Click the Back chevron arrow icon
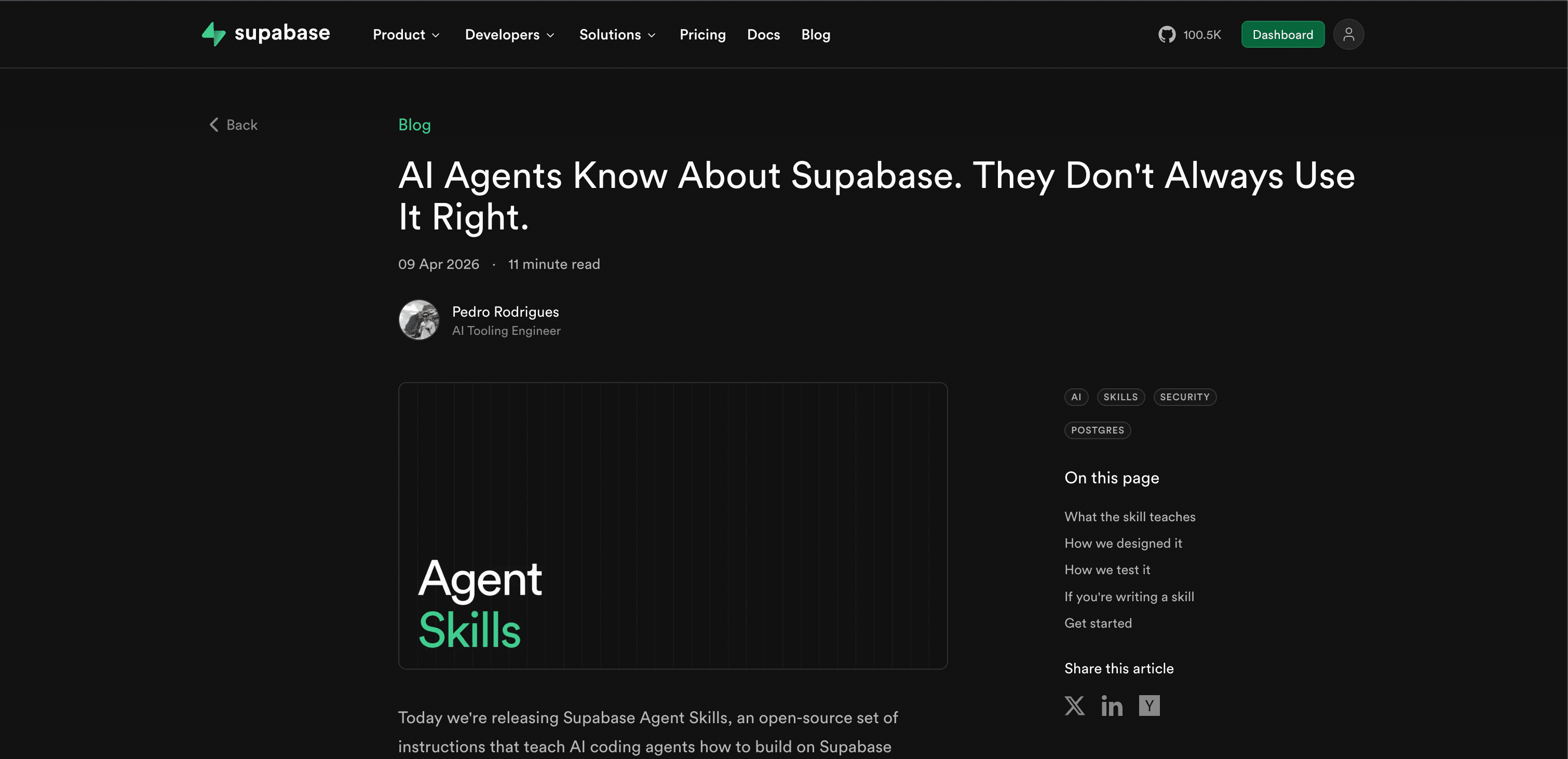 click(x=213, y=125)
